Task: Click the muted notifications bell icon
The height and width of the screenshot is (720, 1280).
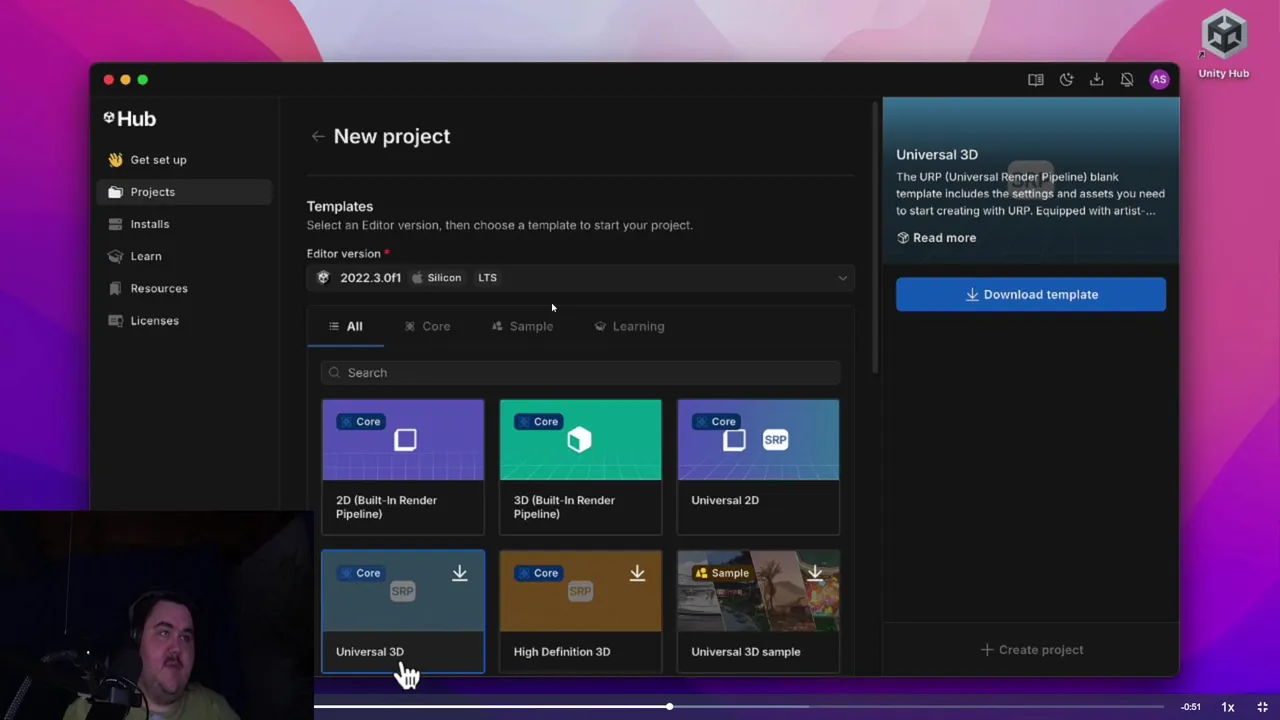Action: [x=1127, y=80]
